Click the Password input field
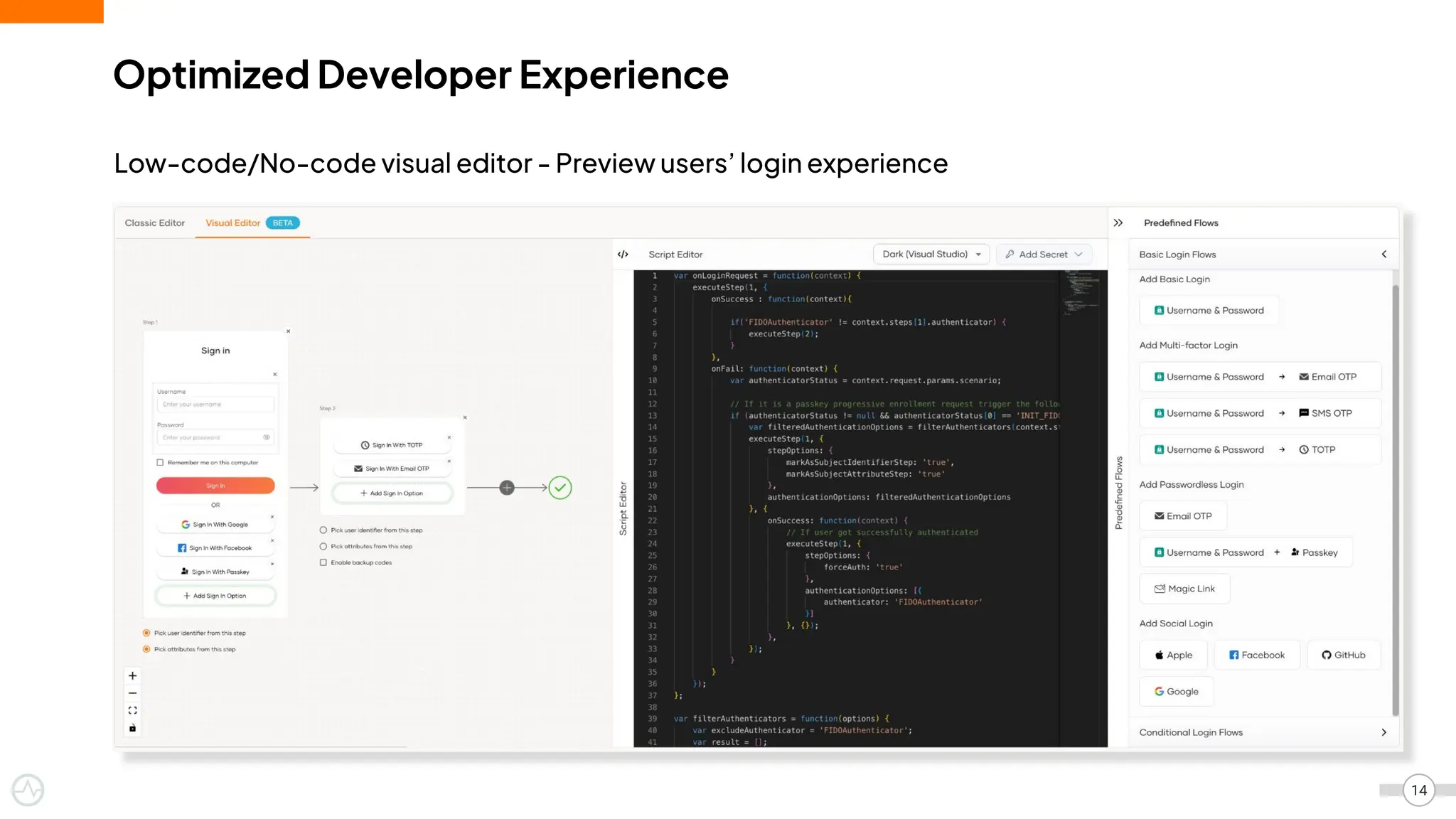Viewport: 1456px width, 819px height. click(x=215, y=438)
